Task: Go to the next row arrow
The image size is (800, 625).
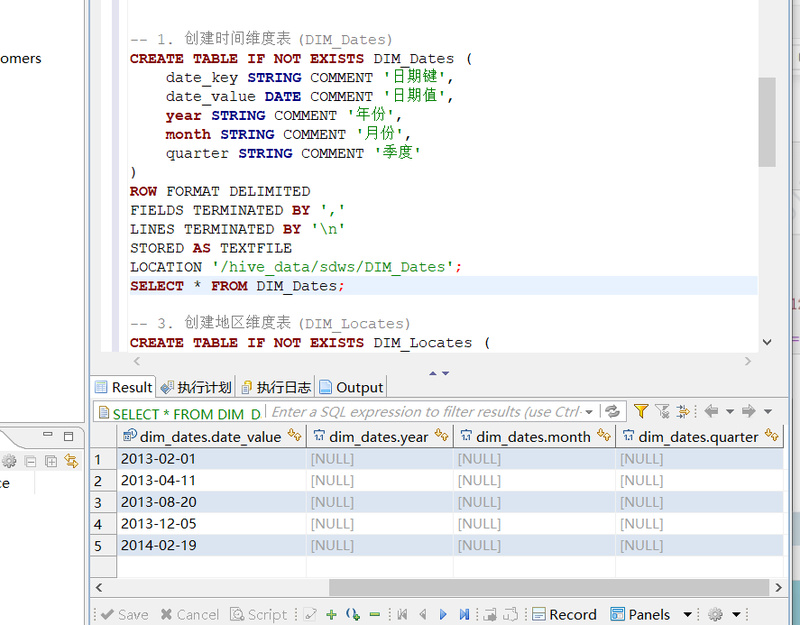Action: 443,614
